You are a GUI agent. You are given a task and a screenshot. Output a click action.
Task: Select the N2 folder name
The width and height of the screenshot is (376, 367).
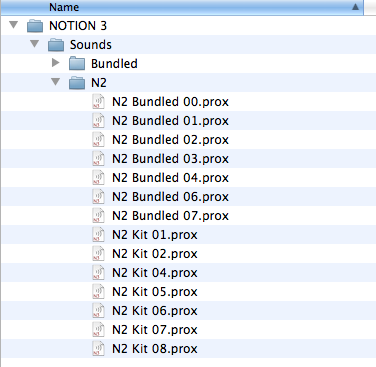tap(99, 83)
